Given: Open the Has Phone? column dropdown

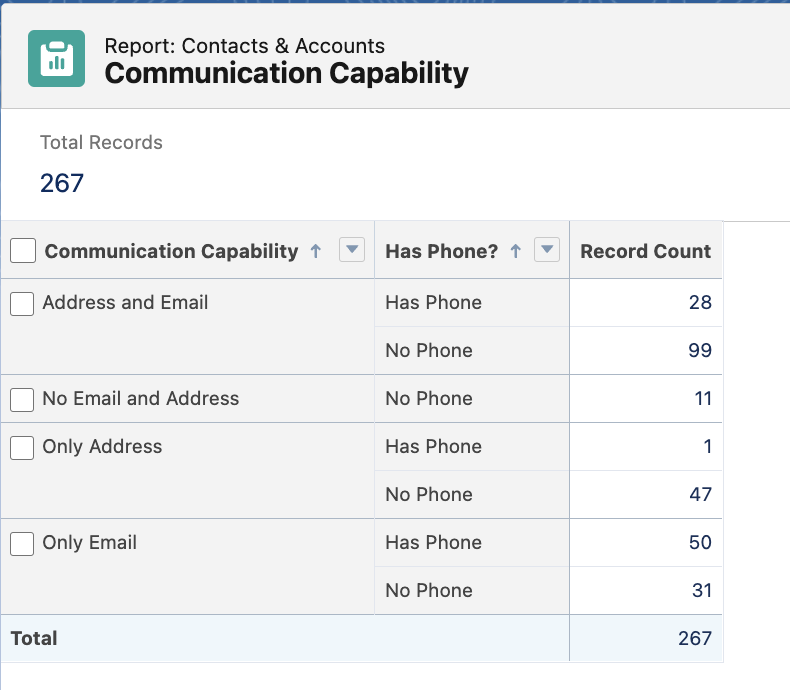Looking at the screenshot, I should pos(546,251).
